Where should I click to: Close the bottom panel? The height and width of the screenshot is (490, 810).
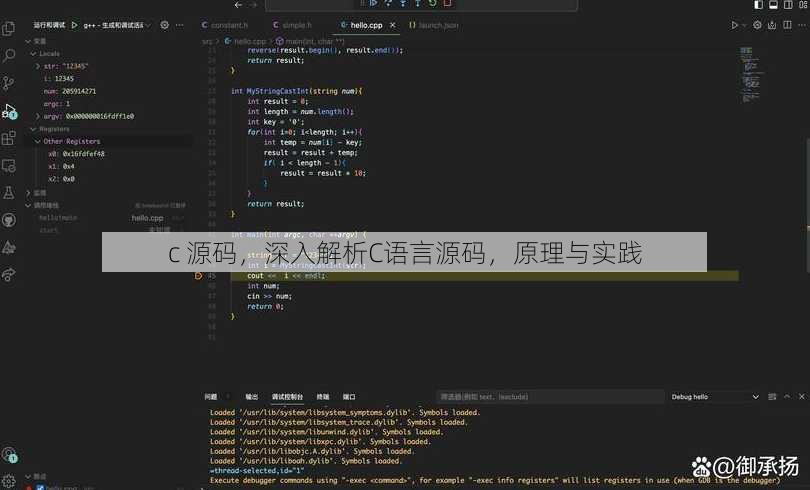(x=802, y=397)
